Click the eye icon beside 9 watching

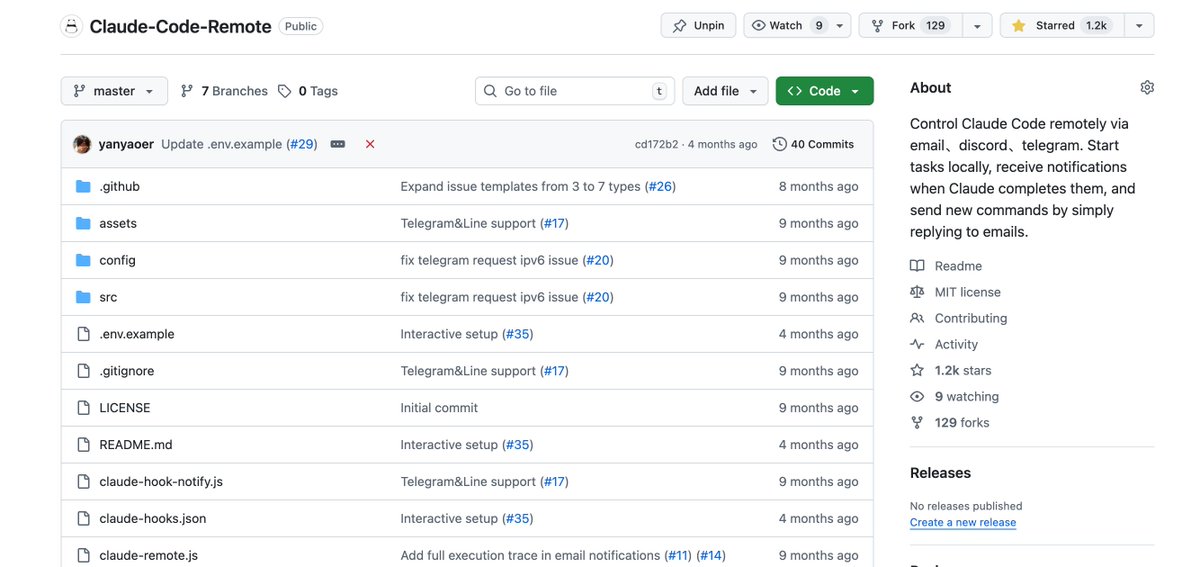pyautogui.click(x=917, y=396)
